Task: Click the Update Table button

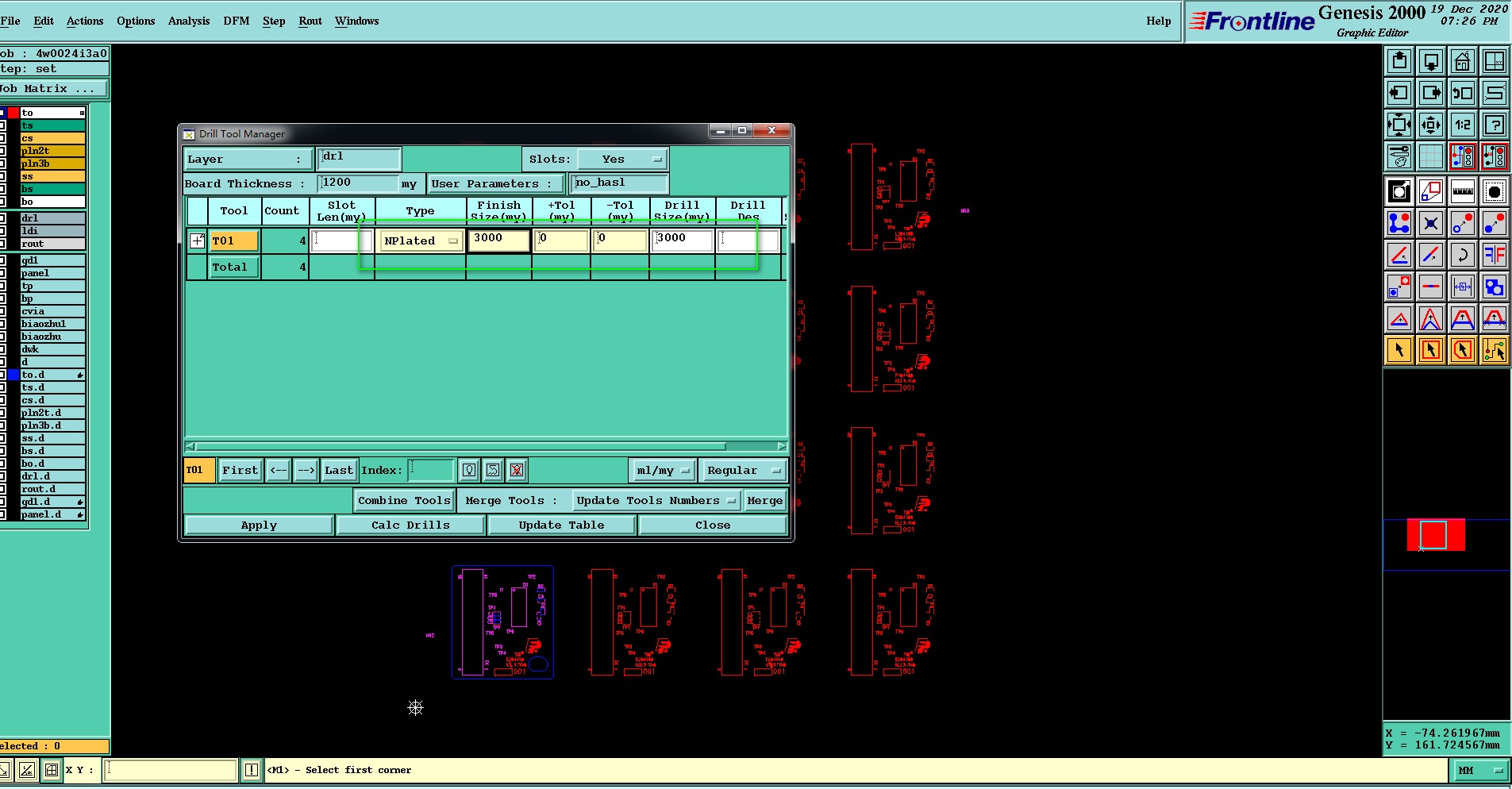Action: pos(561,525)
